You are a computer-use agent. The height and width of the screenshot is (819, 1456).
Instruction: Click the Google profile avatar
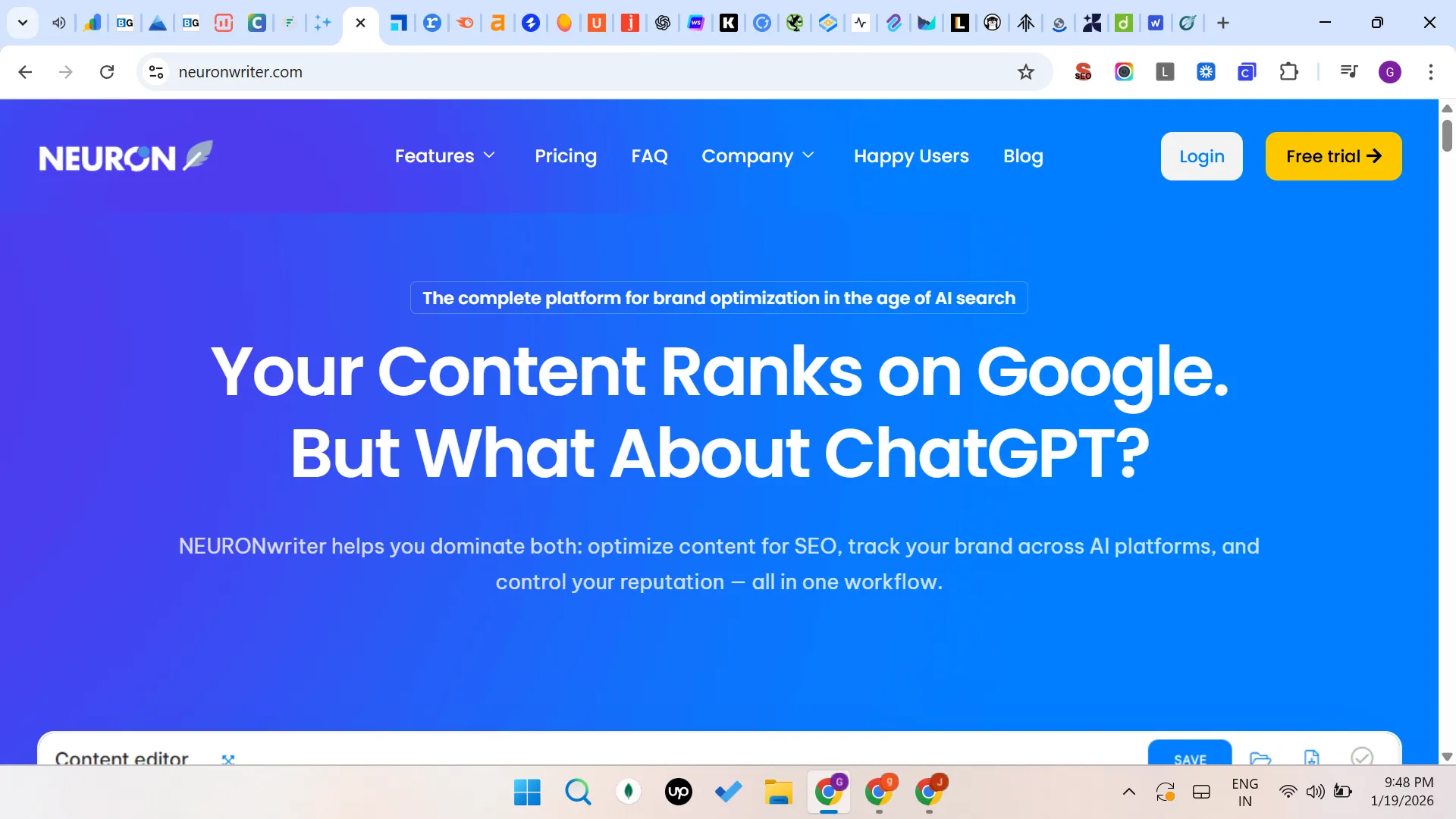point(1392,71)
